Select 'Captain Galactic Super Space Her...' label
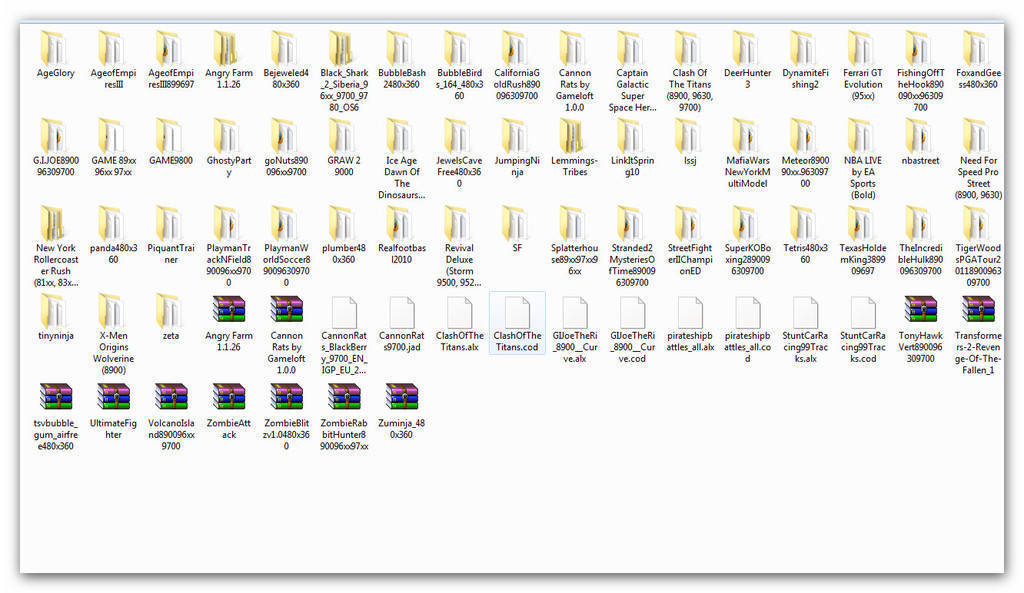This screenshot has height=593, width=1024. [632, 90]
